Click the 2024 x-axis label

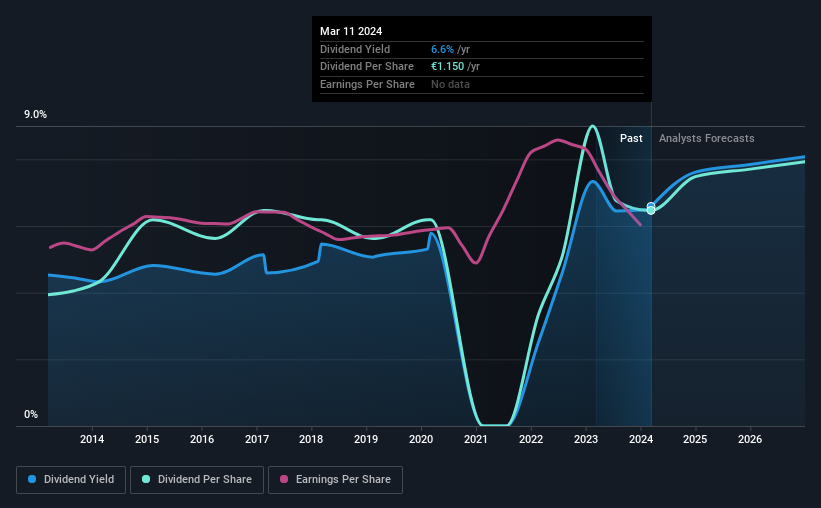point(641,439)
